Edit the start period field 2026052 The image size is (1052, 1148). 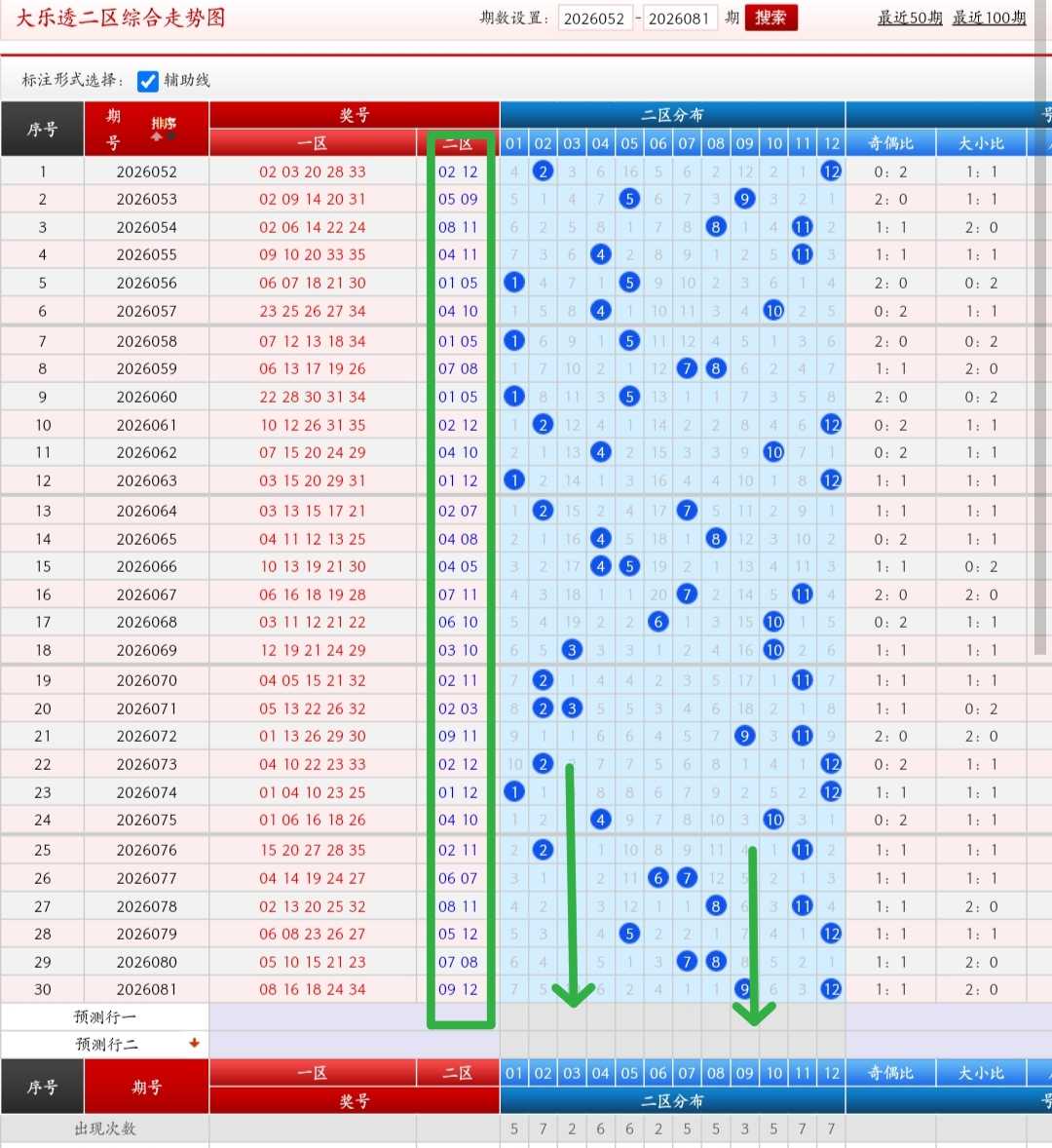pyautogui.click(x=594, y=19)
